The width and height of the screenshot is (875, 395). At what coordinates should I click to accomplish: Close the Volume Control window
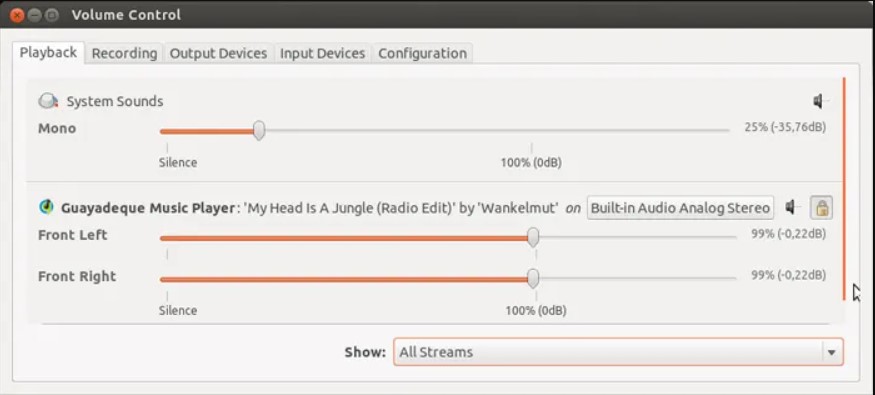point(18,15)
